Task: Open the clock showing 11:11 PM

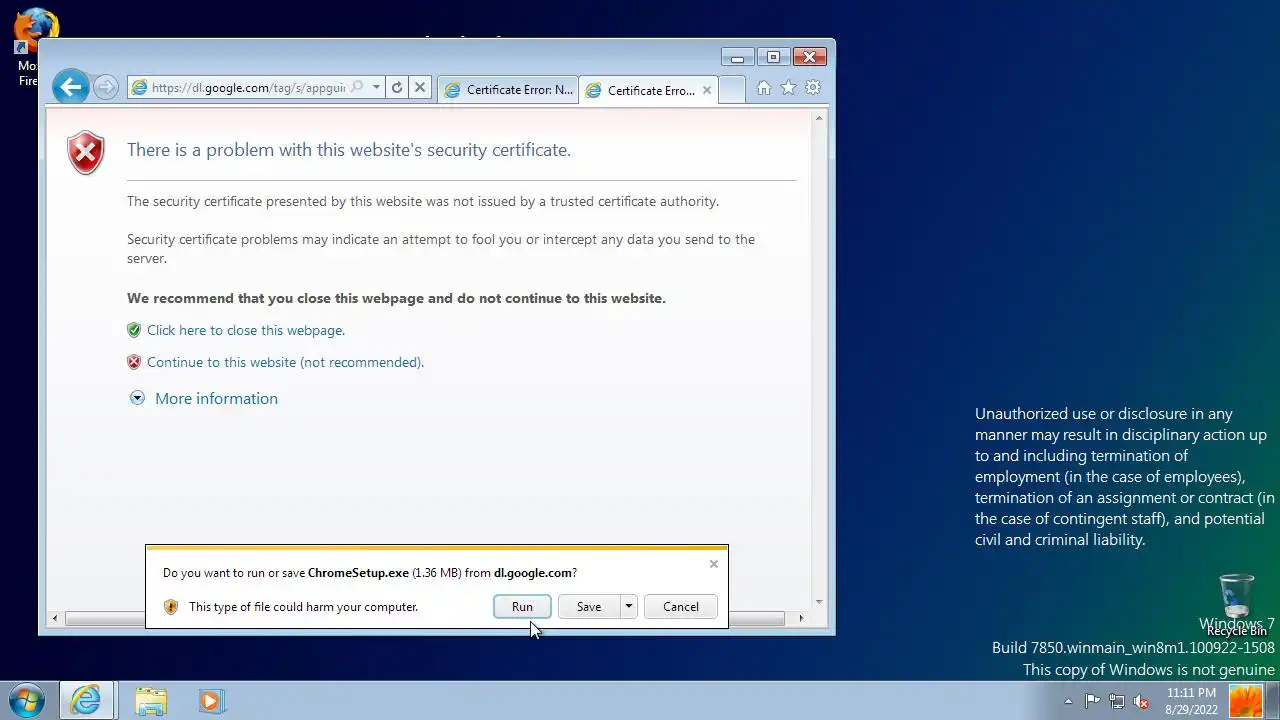Action: click(x=1191, y=701)
